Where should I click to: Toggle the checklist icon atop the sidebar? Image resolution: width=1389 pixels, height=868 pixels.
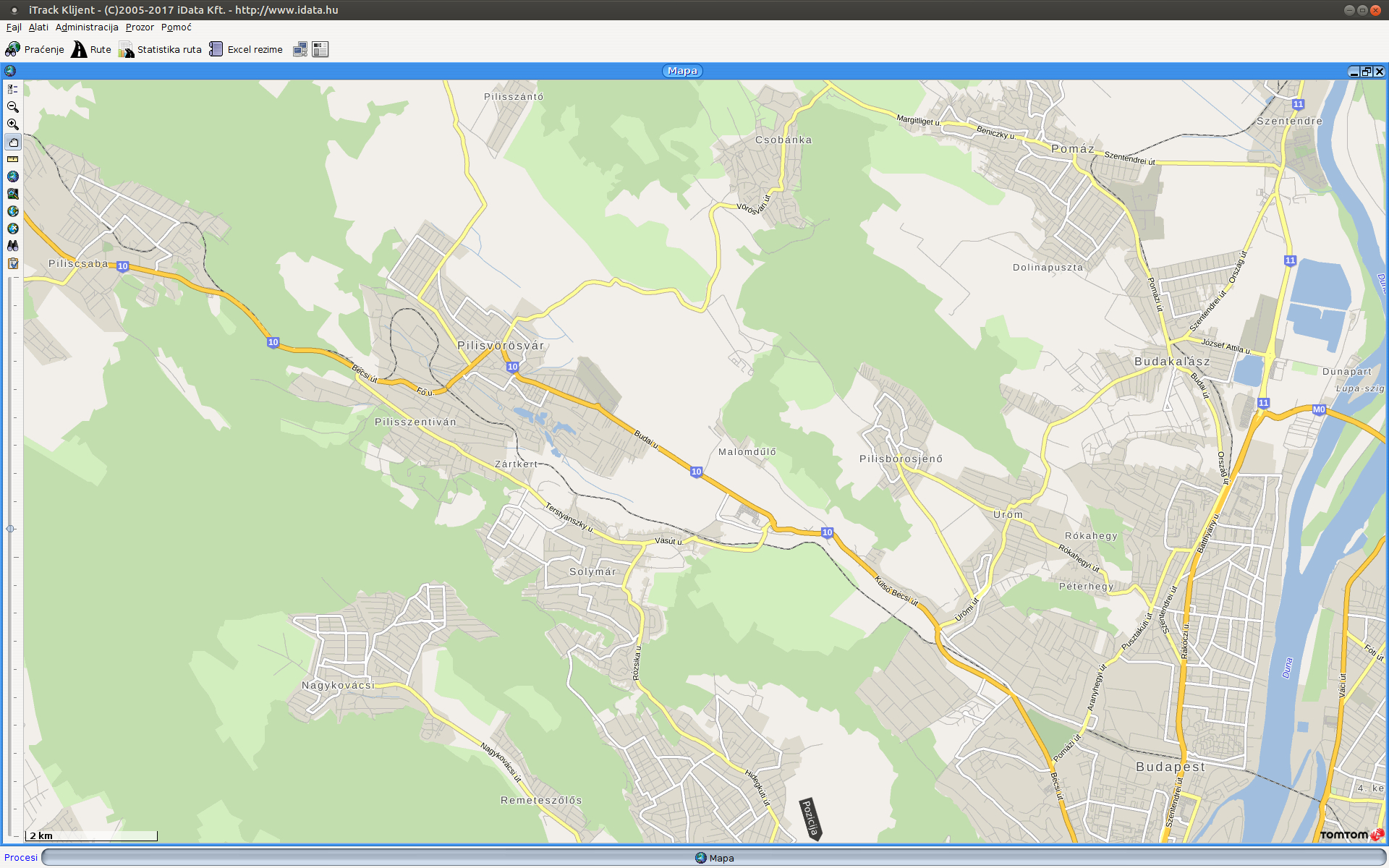(x=12, y=90)
